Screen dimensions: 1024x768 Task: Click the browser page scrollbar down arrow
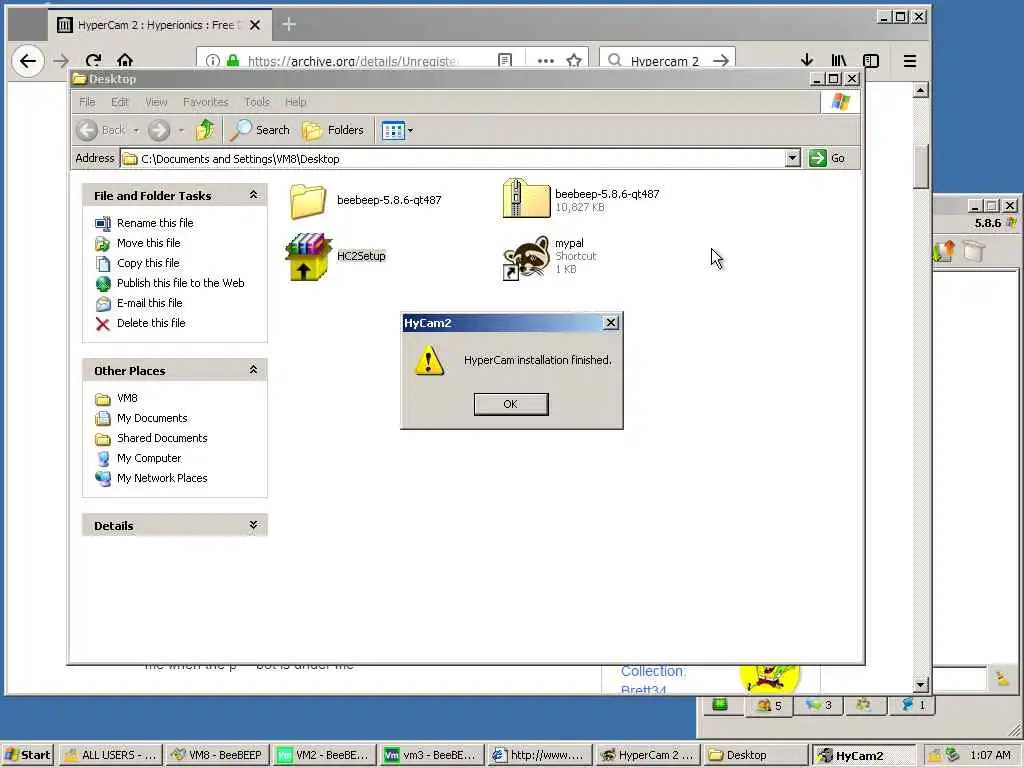tap(920, 684)
